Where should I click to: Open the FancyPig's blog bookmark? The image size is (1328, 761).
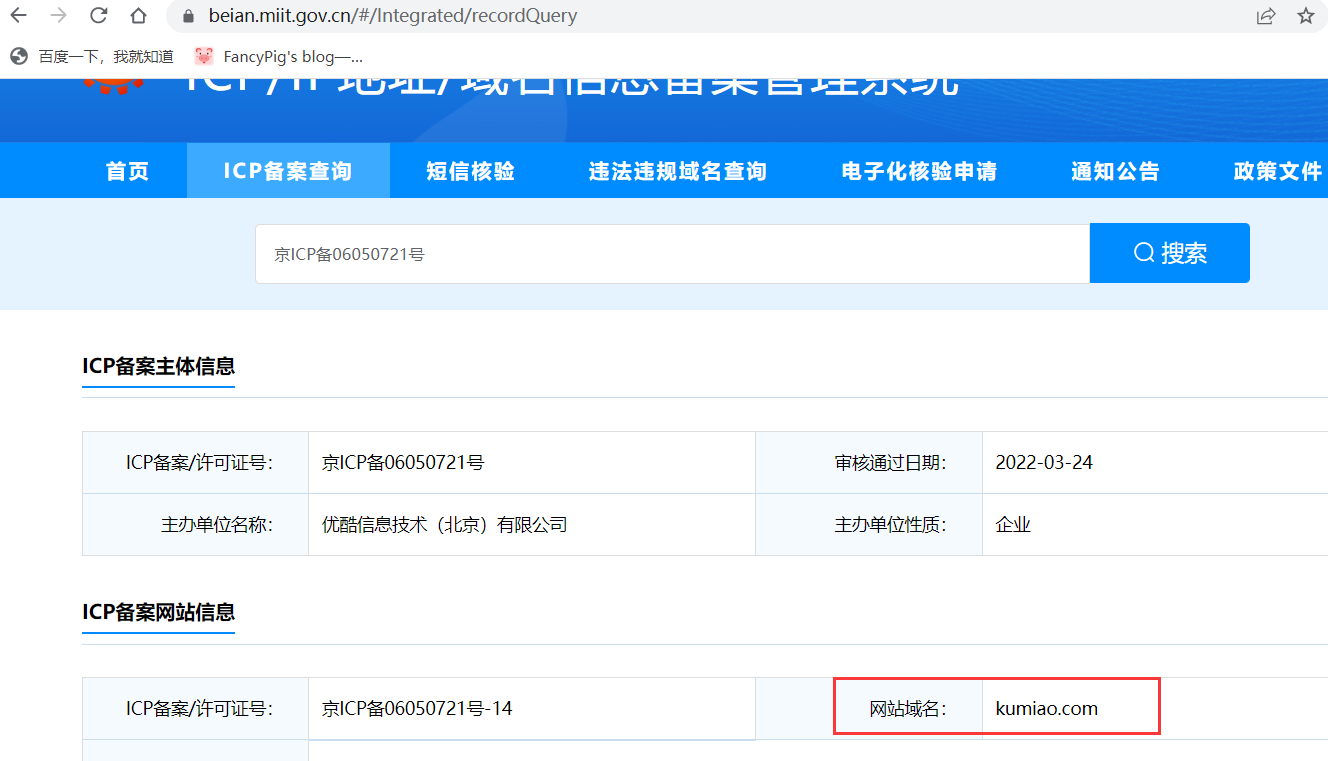tap(280, 56)
